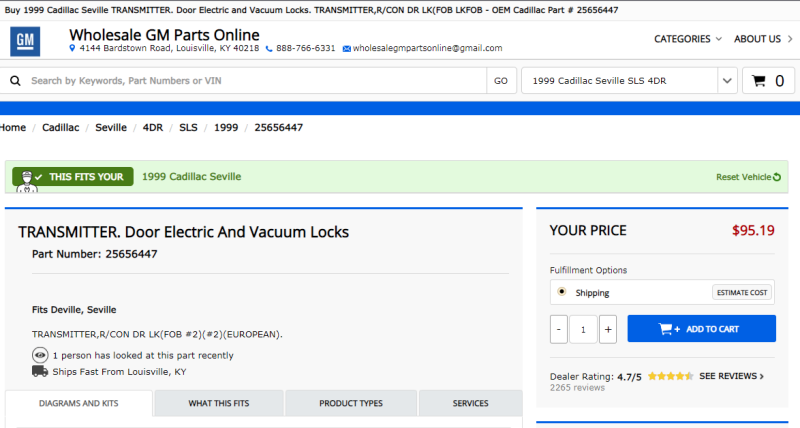
Task: Open the Product Types tab
Action: (351, 404)
